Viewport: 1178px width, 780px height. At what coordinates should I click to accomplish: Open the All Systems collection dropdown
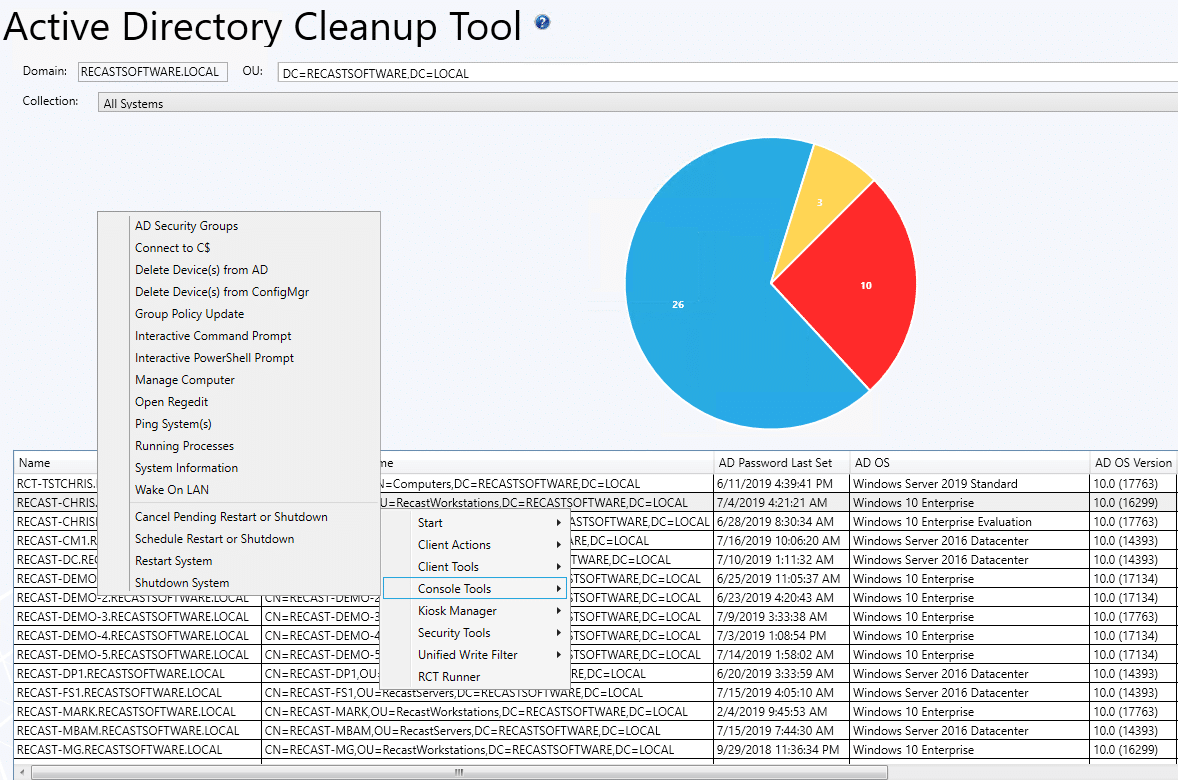[600, 102]
